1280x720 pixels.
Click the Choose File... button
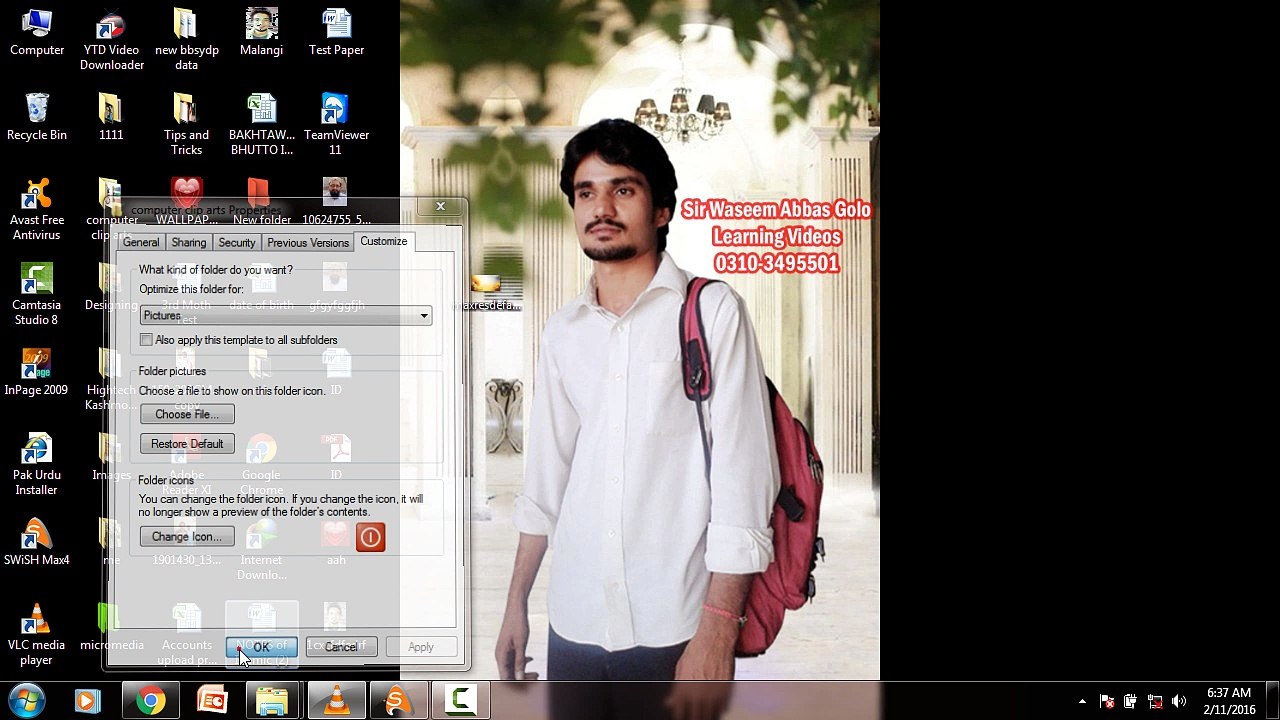(x=187, y=414)
